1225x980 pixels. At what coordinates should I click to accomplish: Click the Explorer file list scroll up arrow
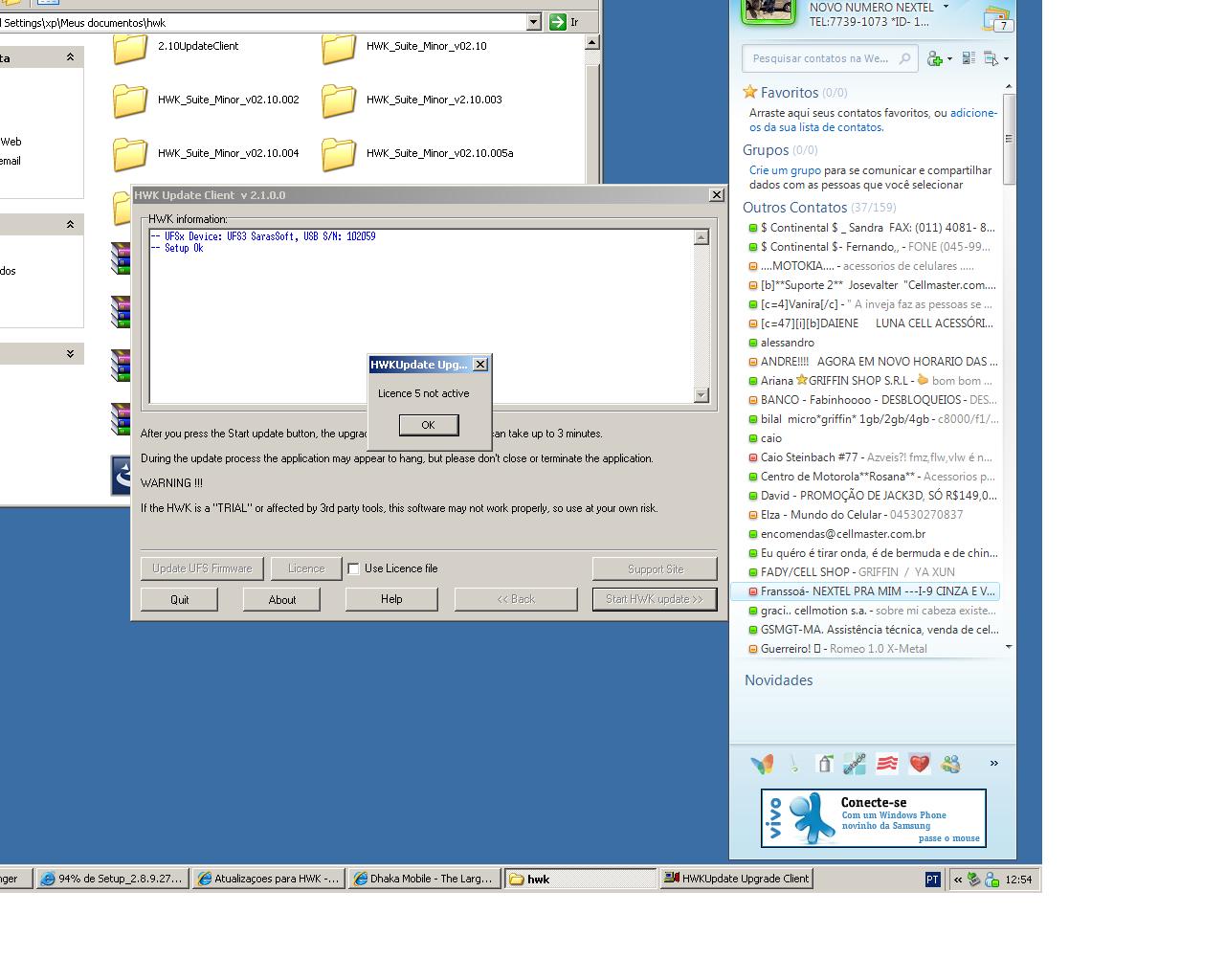pos(591,42)
